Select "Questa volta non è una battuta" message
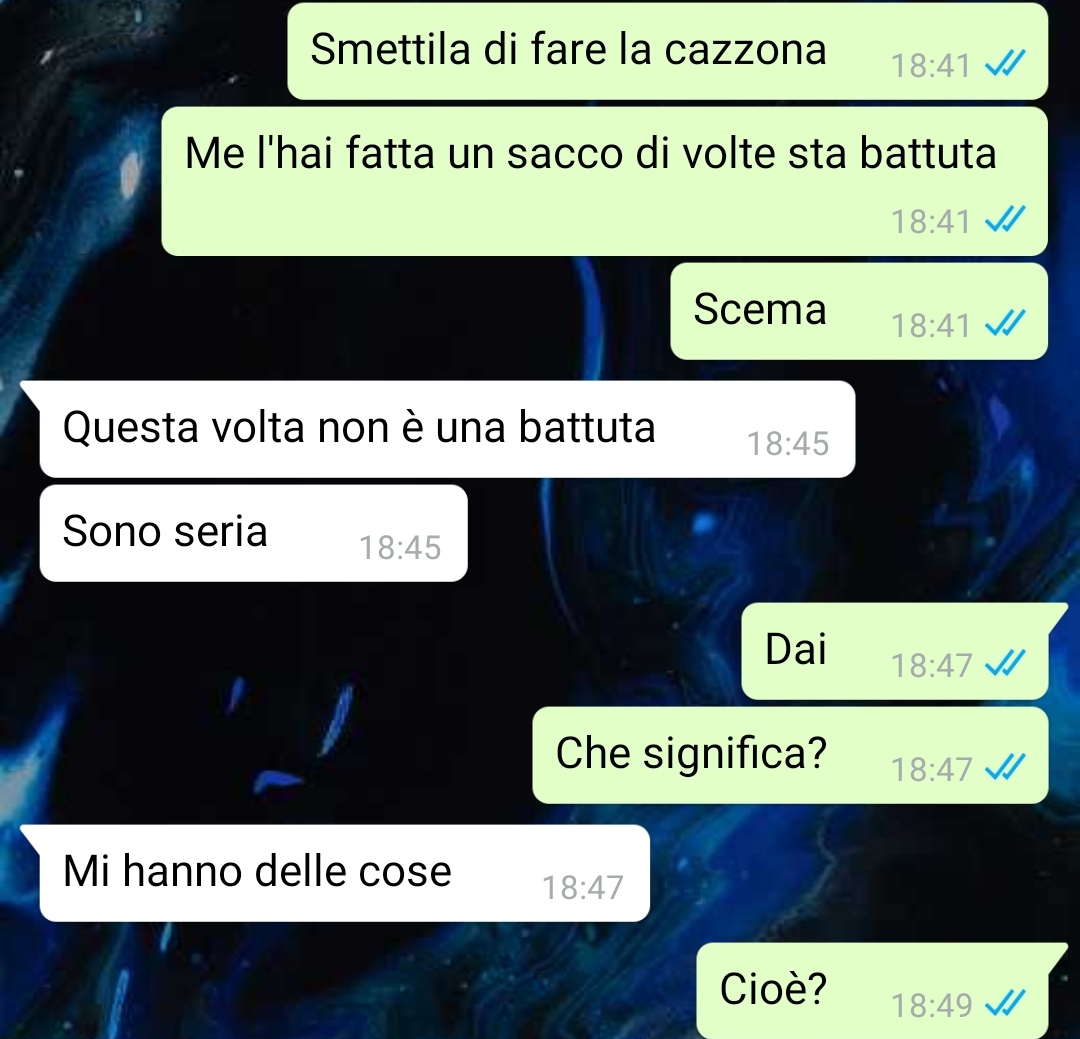This screenshot has height=1039, width=1080. click(447, 429)
